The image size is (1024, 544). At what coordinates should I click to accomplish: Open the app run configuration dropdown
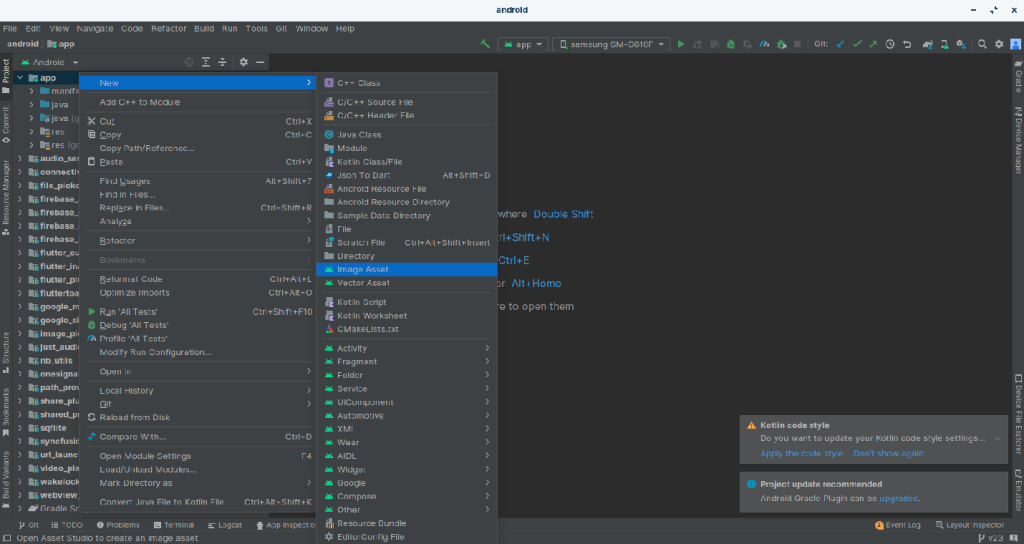tap(524, 44)
